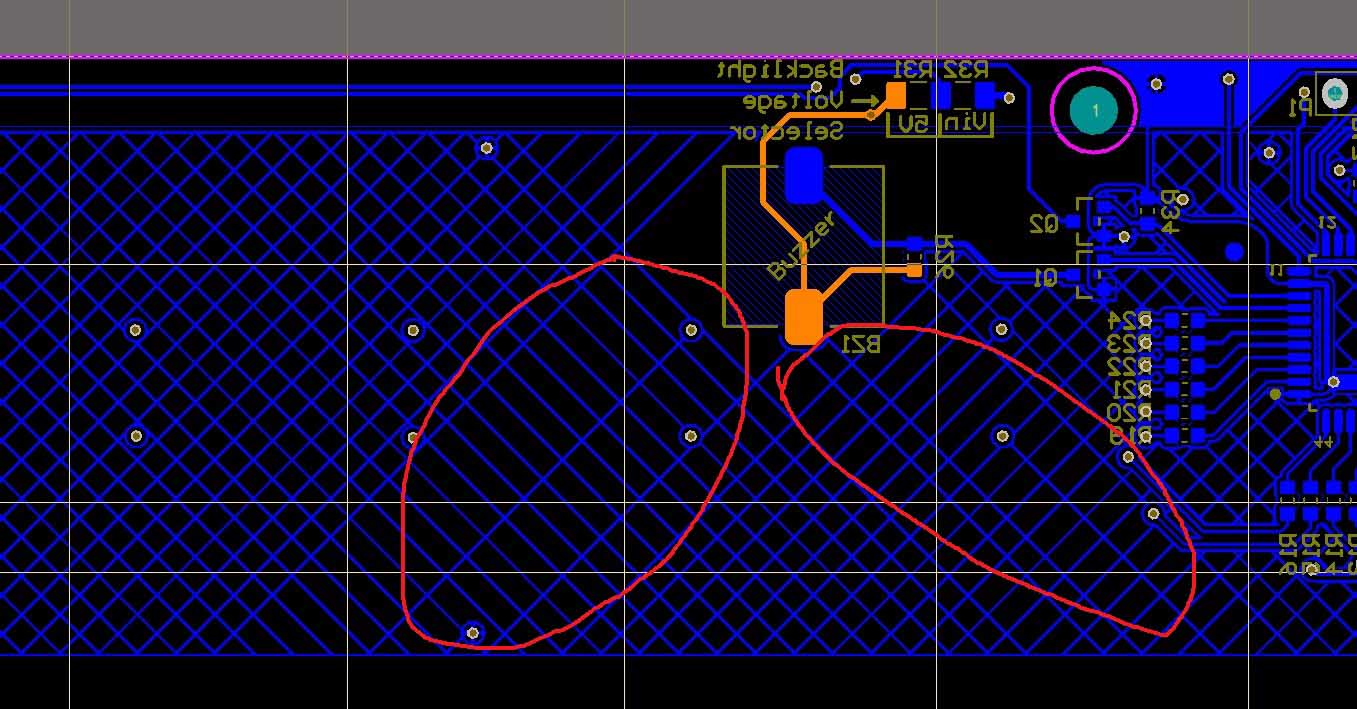The width and height of the screenshot is (1357, 709).
Task: Click the BZ1 designator label
Action: point(861,344)
